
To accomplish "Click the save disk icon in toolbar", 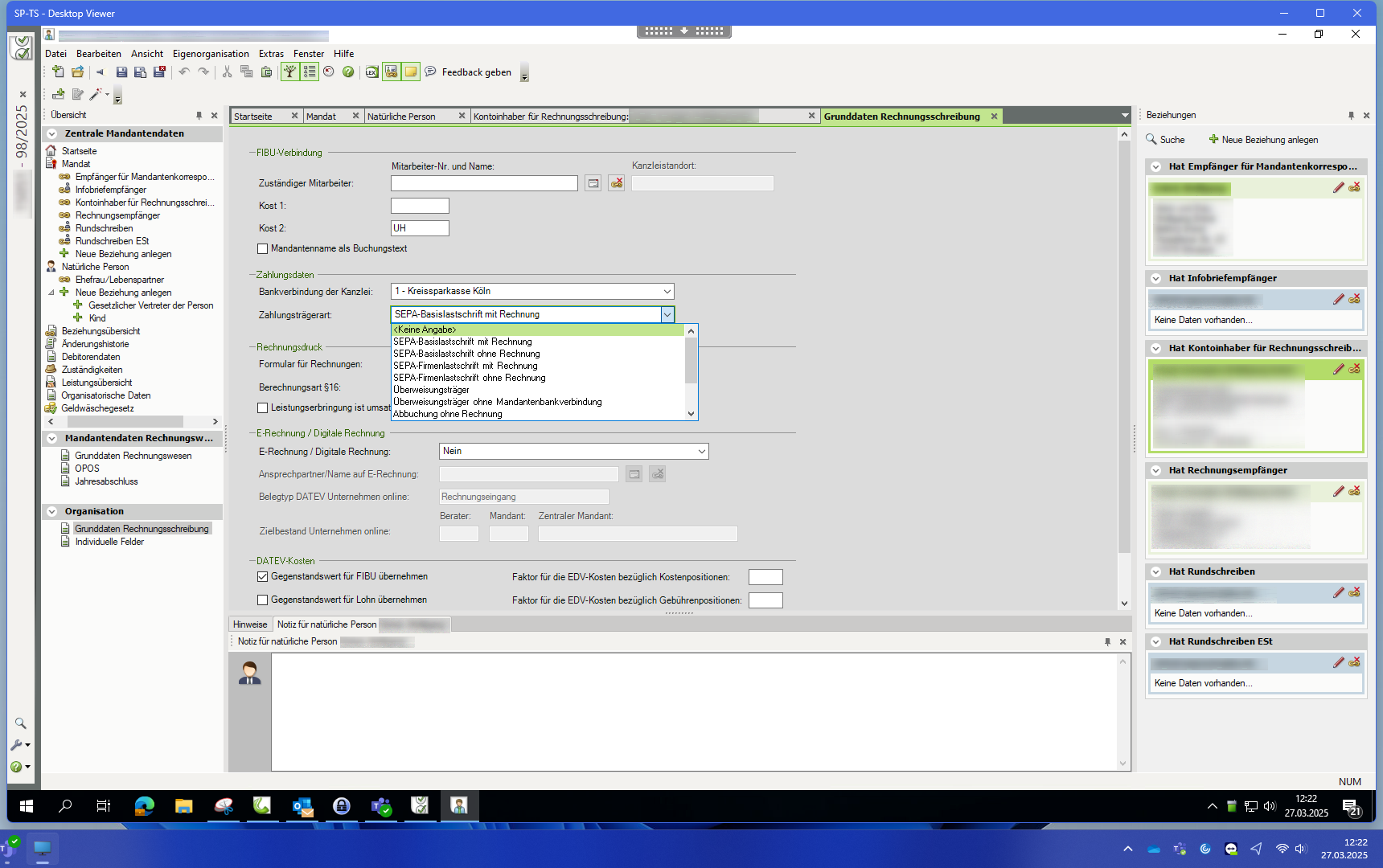I will tap(121, 72).
